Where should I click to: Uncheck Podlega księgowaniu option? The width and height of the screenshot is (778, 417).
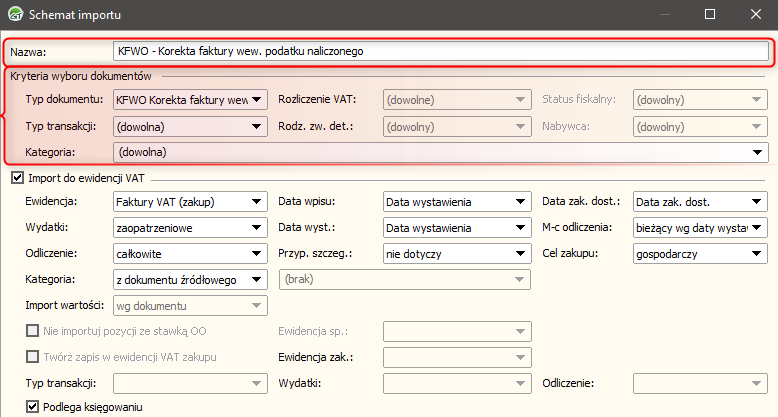[32, 407]
